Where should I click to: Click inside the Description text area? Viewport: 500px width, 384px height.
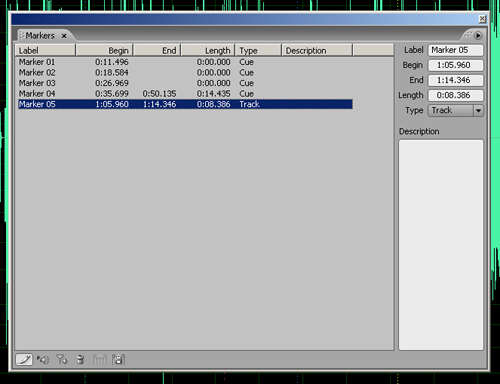[x=441, y=245]
